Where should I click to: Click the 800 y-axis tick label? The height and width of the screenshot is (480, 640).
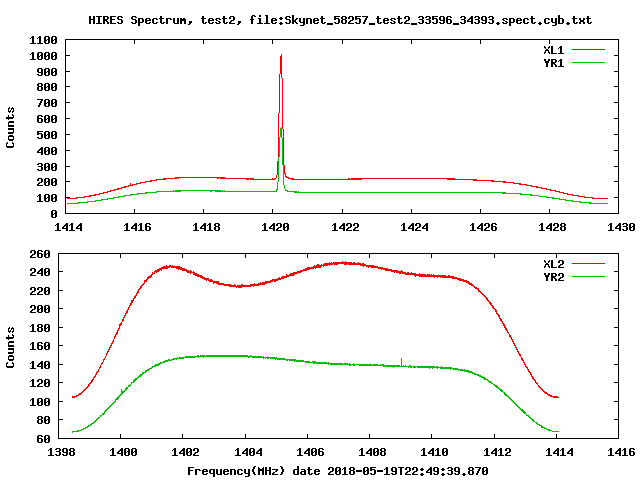click(x=47, y=87)
